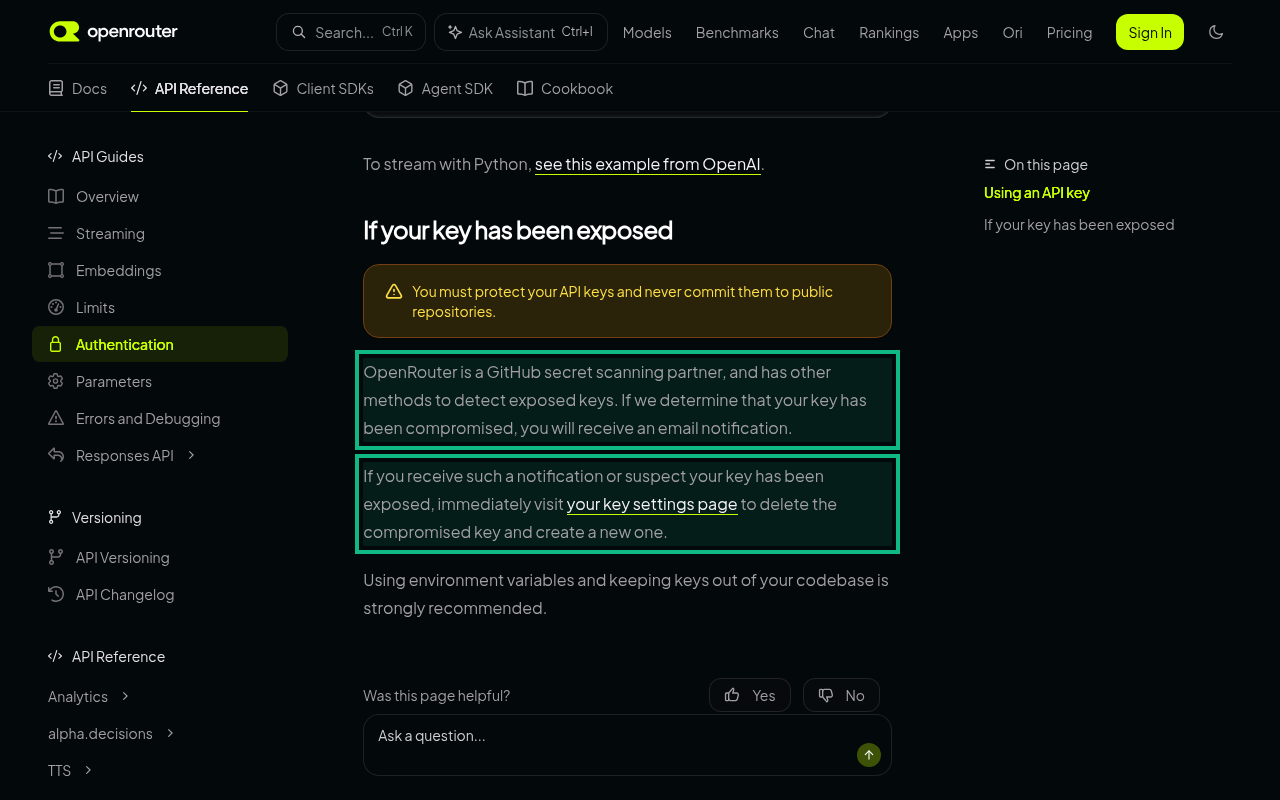Click the Limits gauge icon
Image resolution: width=1280 pixels, height=800 pixels.
56,307
